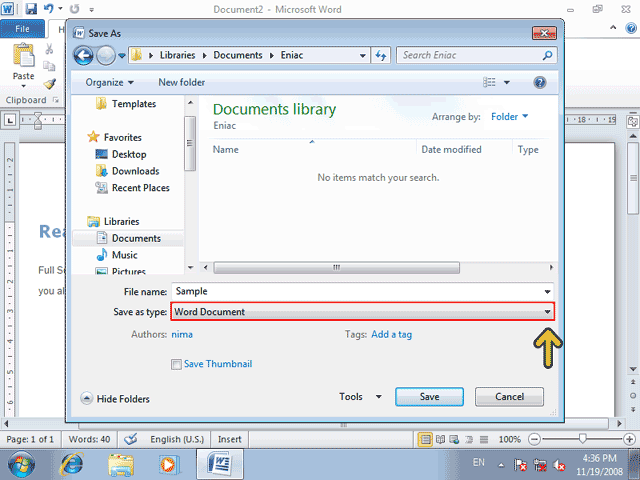Open the Organize menu
The width and height of the screenshot is (640, 480).
click(109, 82)
